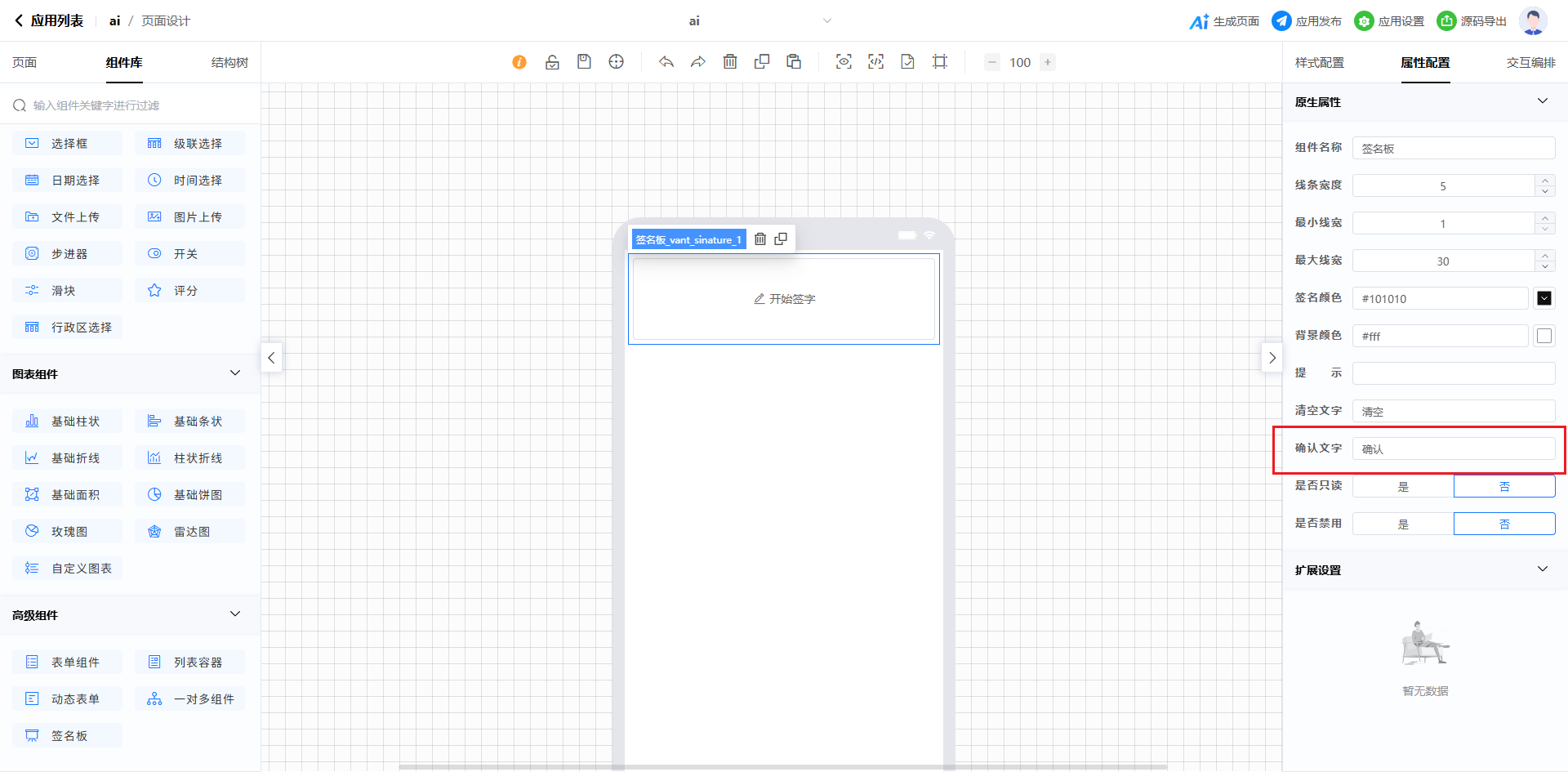Click the trash delete icon in top toolbar
The height and width of the screenshot is (772, 1568).
pos(730,62)
